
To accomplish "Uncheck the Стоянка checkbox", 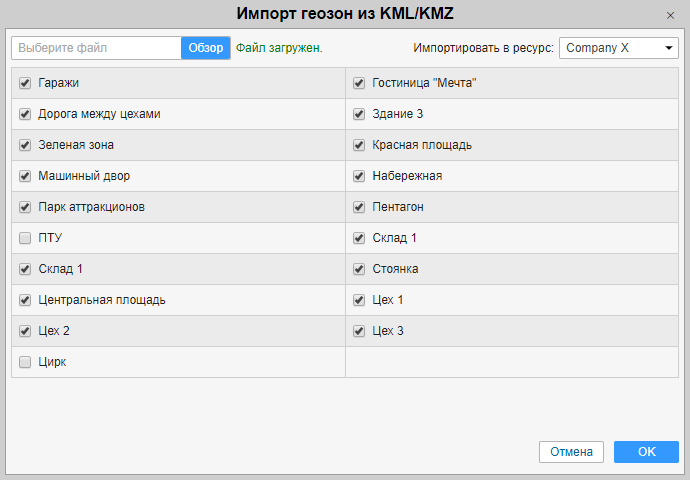I will pyautogui.click(x=359, y=269).
